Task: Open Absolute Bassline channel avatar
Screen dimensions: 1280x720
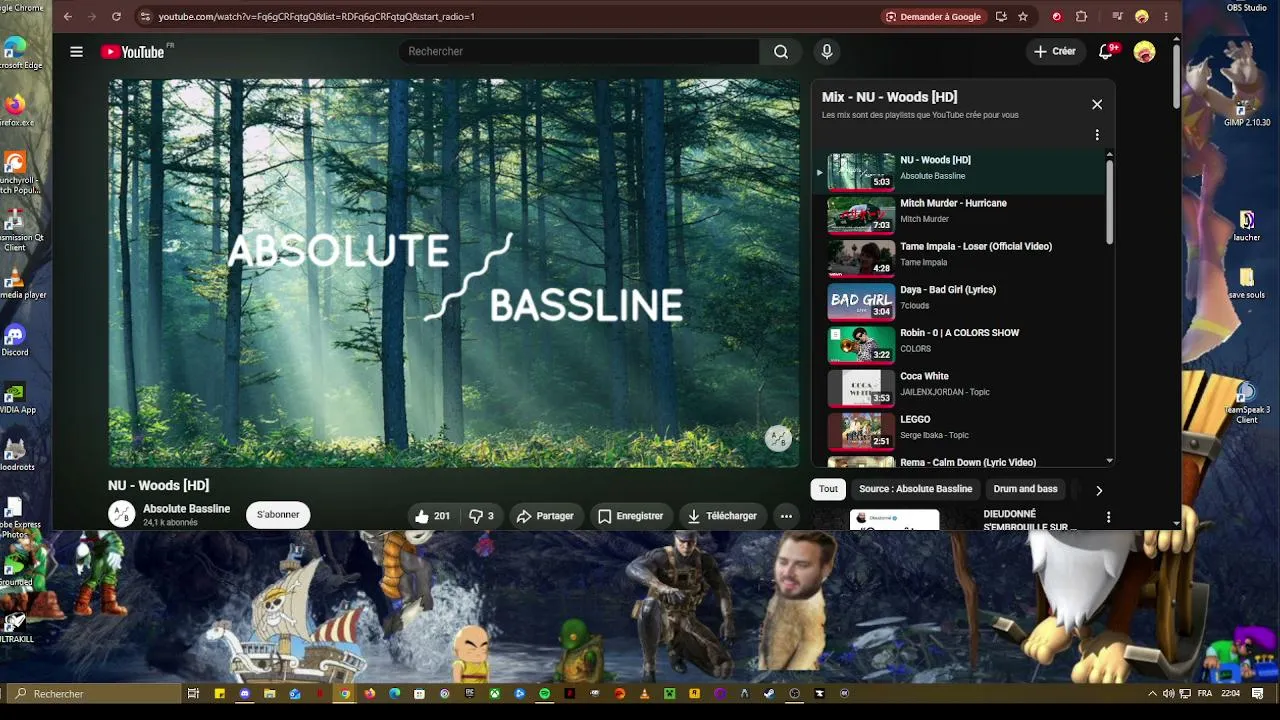Action: [x=122, y=514]
